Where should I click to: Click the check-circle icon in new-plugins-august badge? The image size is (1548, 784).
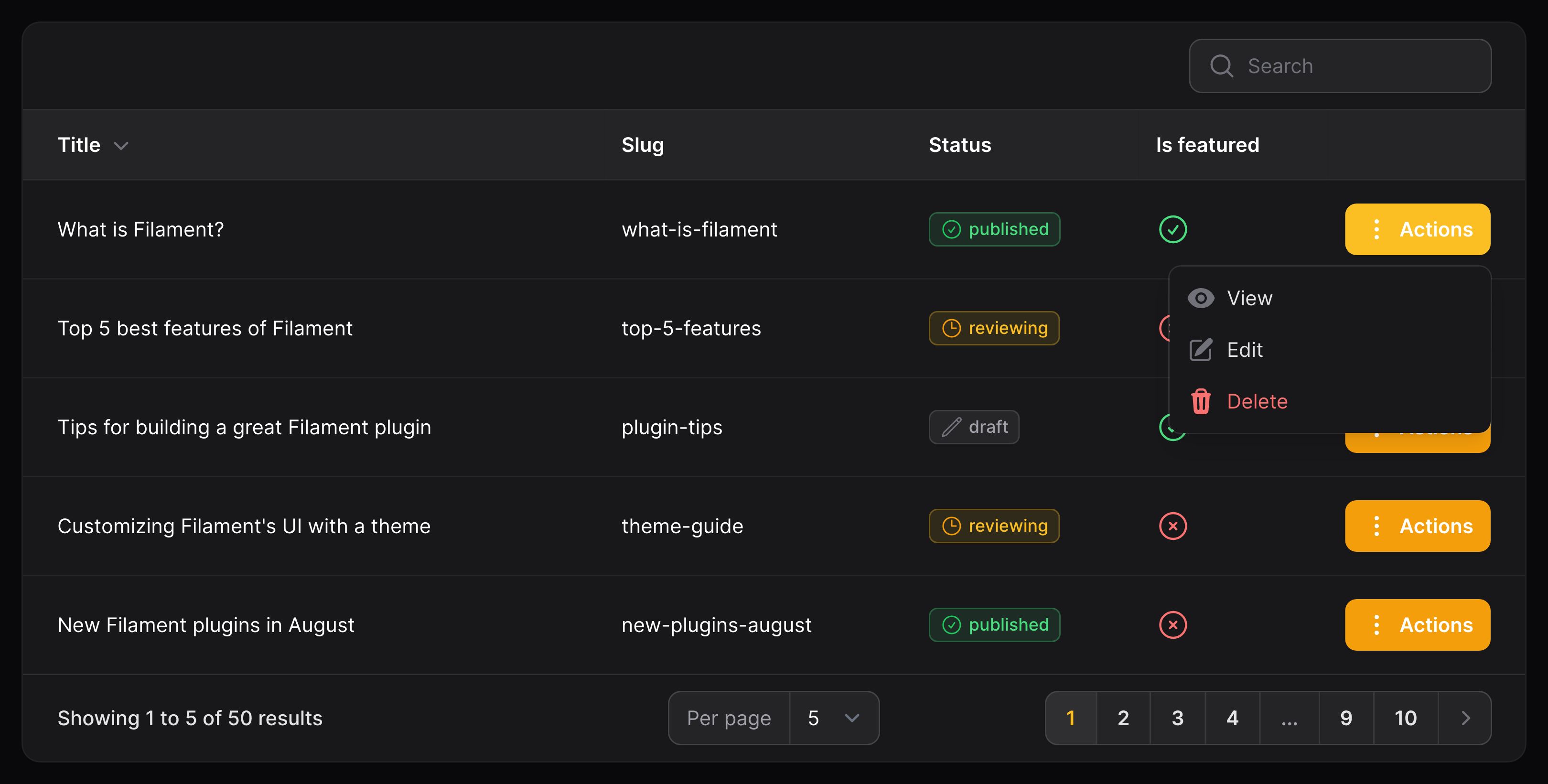pos(951,625)
